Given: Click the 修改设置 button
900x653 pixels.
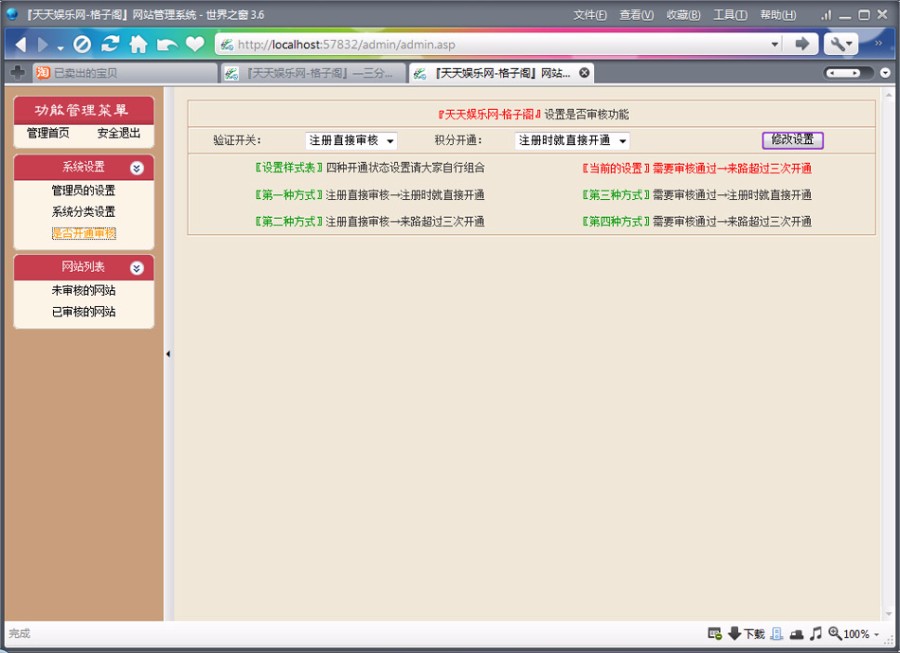Looking at the screenshot, I should (x=791, y=140).
